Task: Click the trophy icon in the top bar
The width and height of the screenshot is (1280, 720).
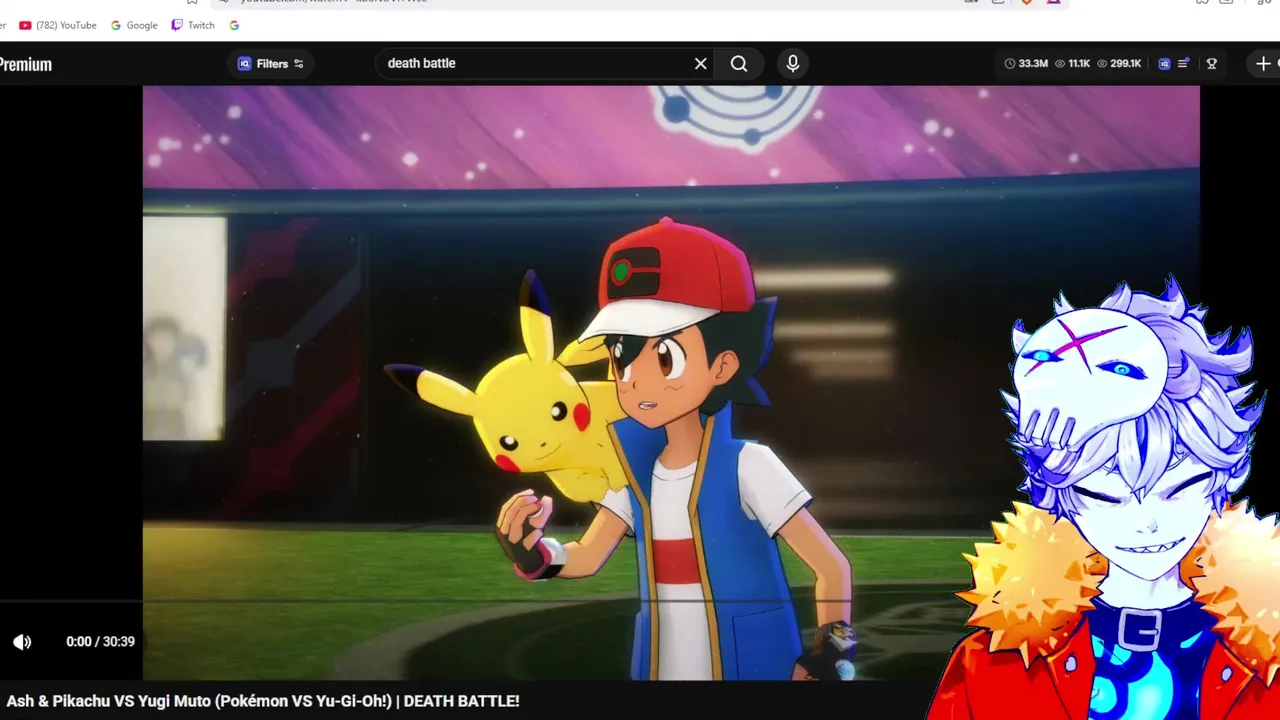Action: pyautogui.click(x=1211, y=63)
